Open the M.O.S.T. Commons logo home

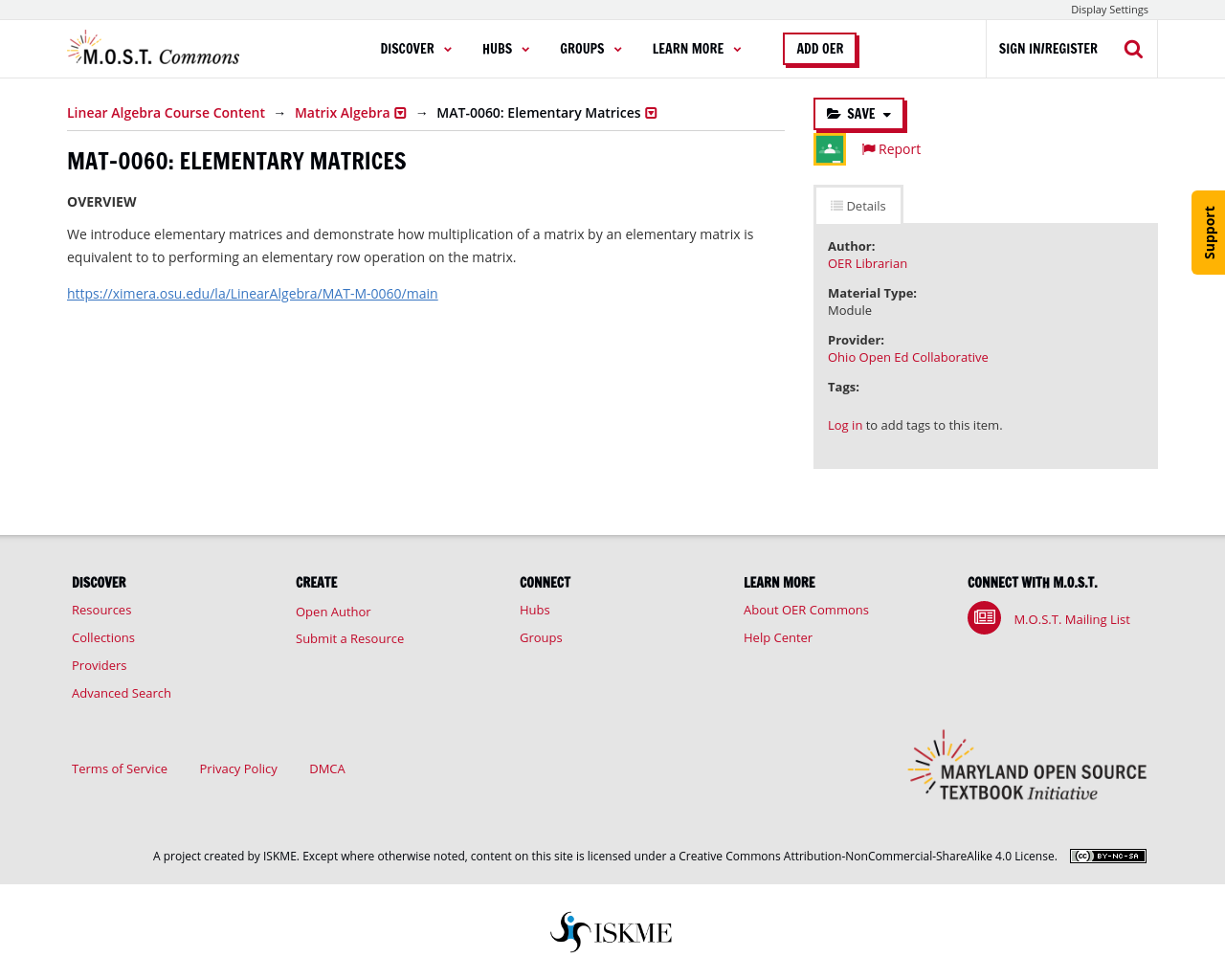[154, 49]
